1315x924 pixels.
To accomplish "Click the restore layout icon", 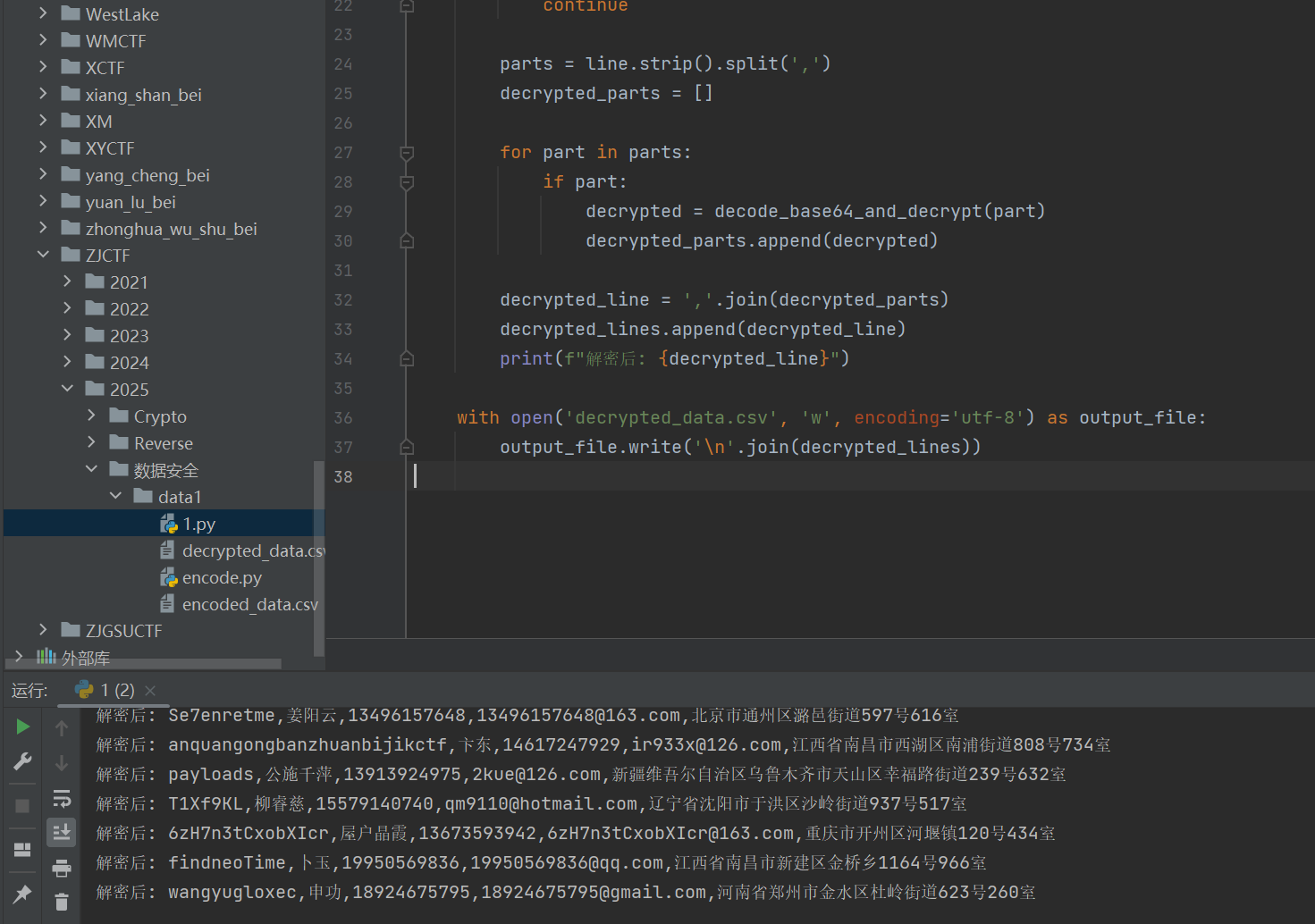I will (x=23, y=850).
